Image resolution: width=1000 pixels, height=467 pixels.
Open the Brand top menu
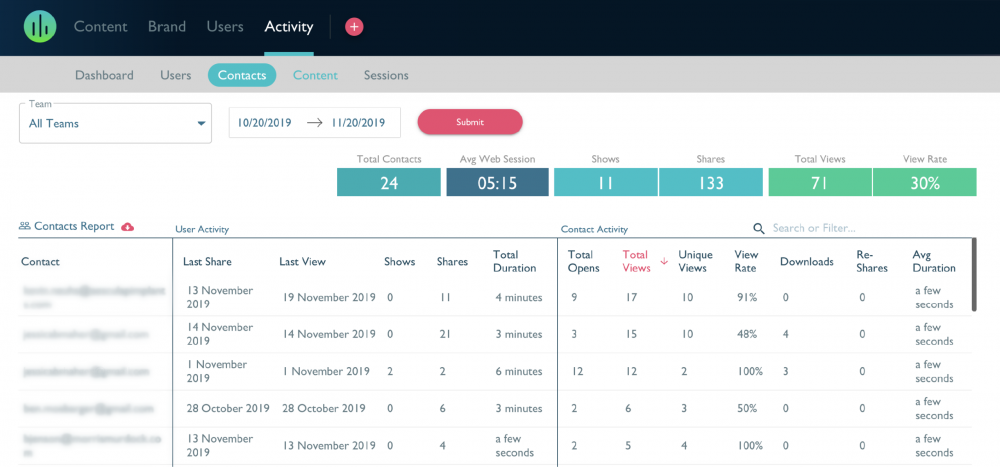[x=167, y=27]
